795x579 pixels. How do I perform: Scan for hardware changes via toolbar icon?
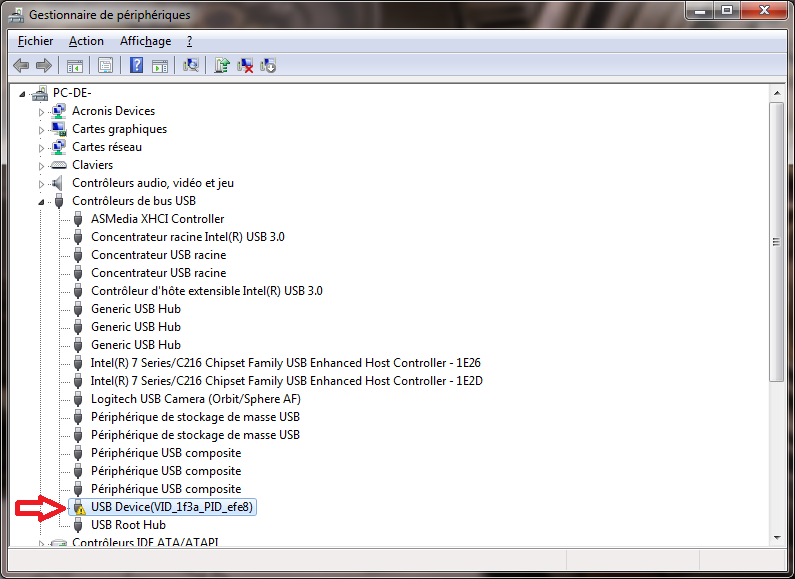point(191,65)
